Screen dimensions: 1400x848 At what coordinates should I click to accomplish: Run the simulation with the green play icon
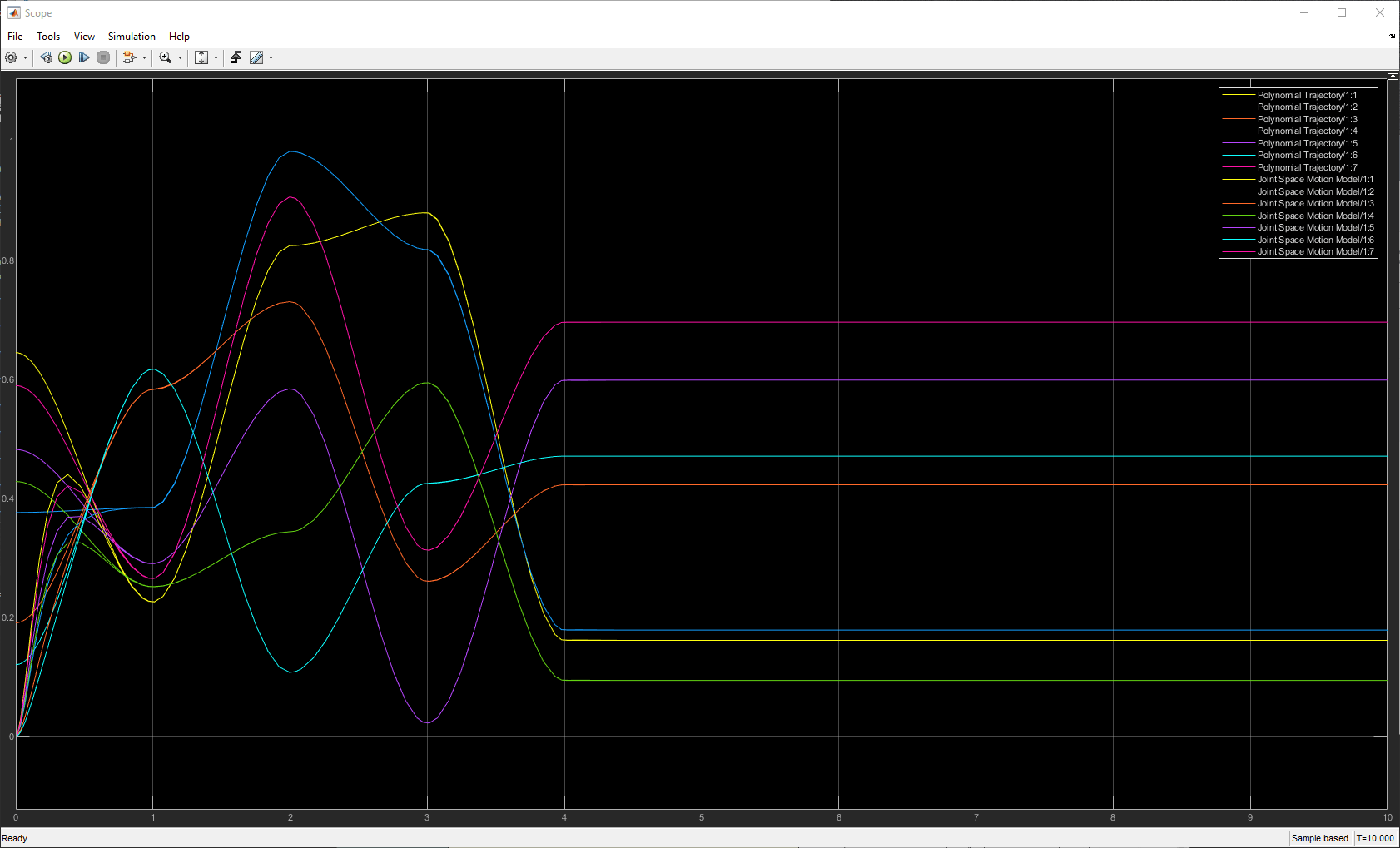[x=66, y=57]
